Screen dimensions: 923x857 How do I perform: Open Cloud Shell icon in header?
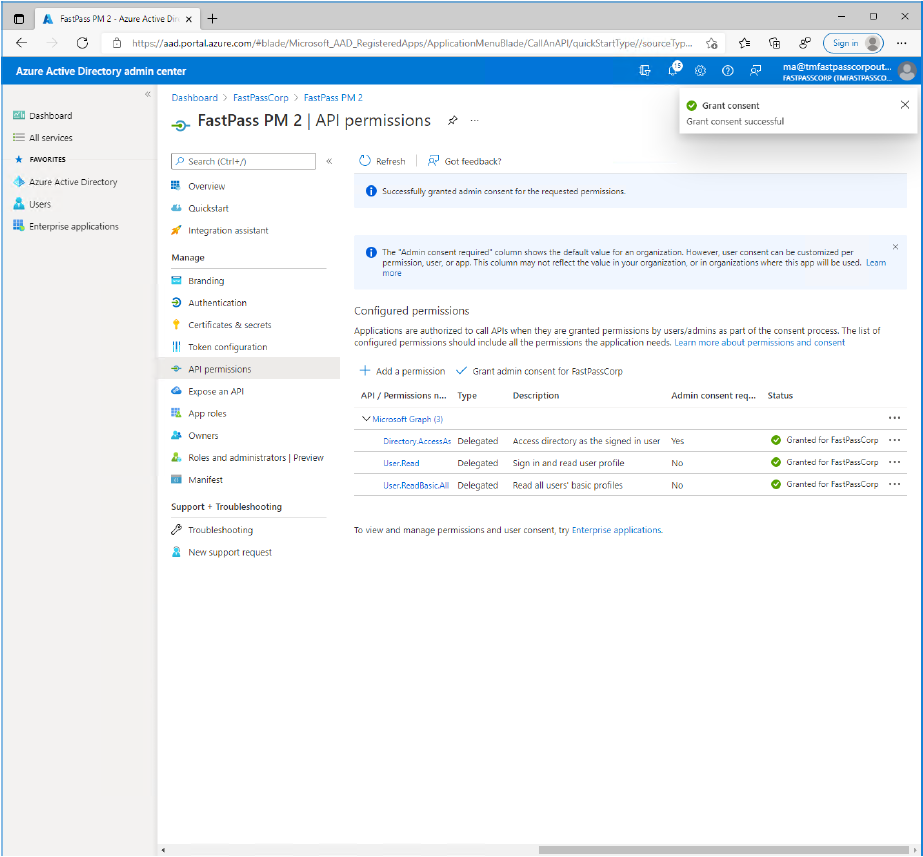[x=645, y=71]
